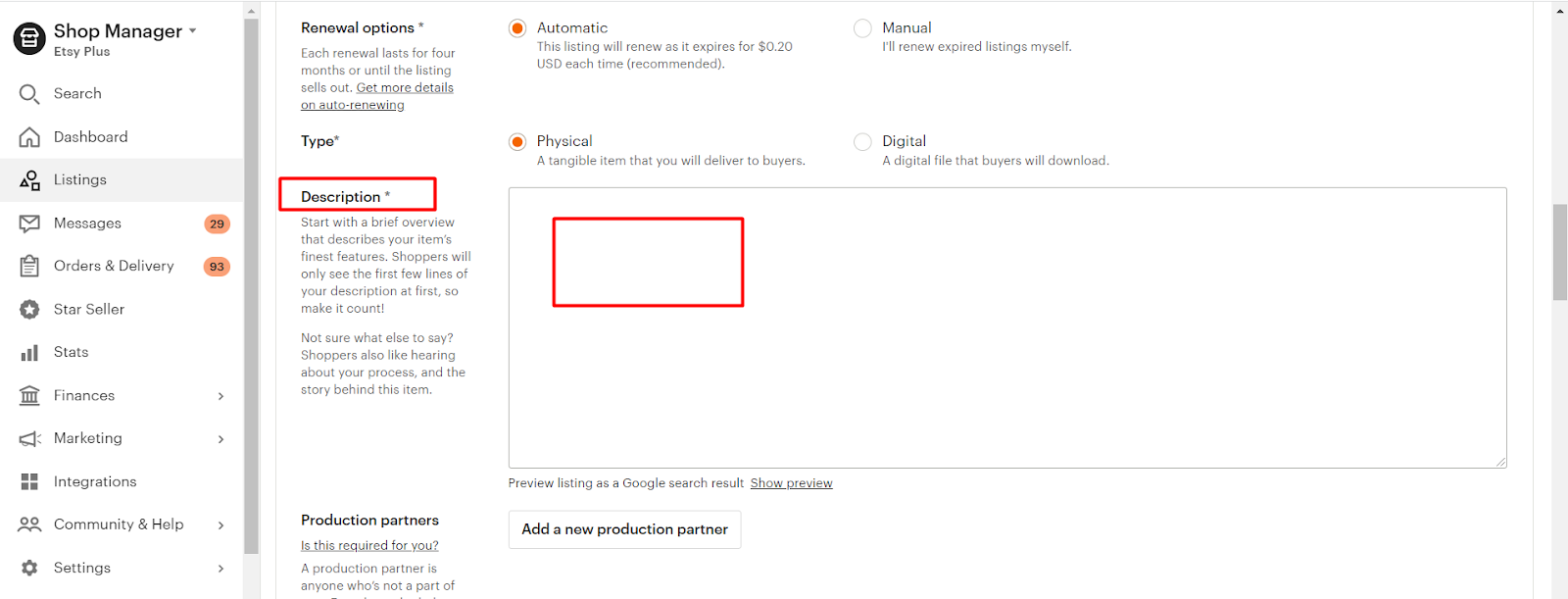Open Star Seller via the badge icon
The height and width of the screenshot is (599, 1568).
[29, 309]
